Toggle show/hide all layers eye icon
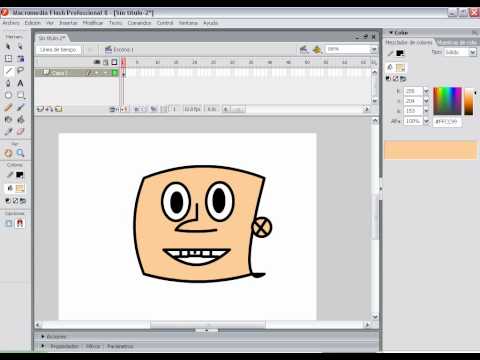 (97, 62)
